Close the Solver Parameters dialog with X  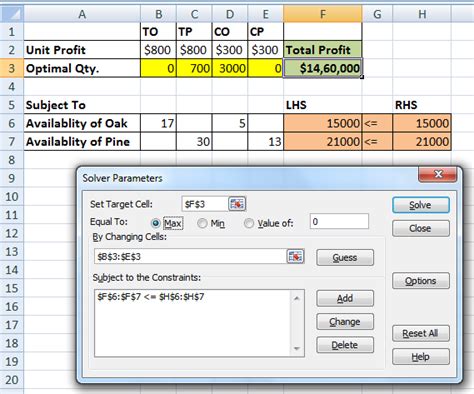pos(438,174)
